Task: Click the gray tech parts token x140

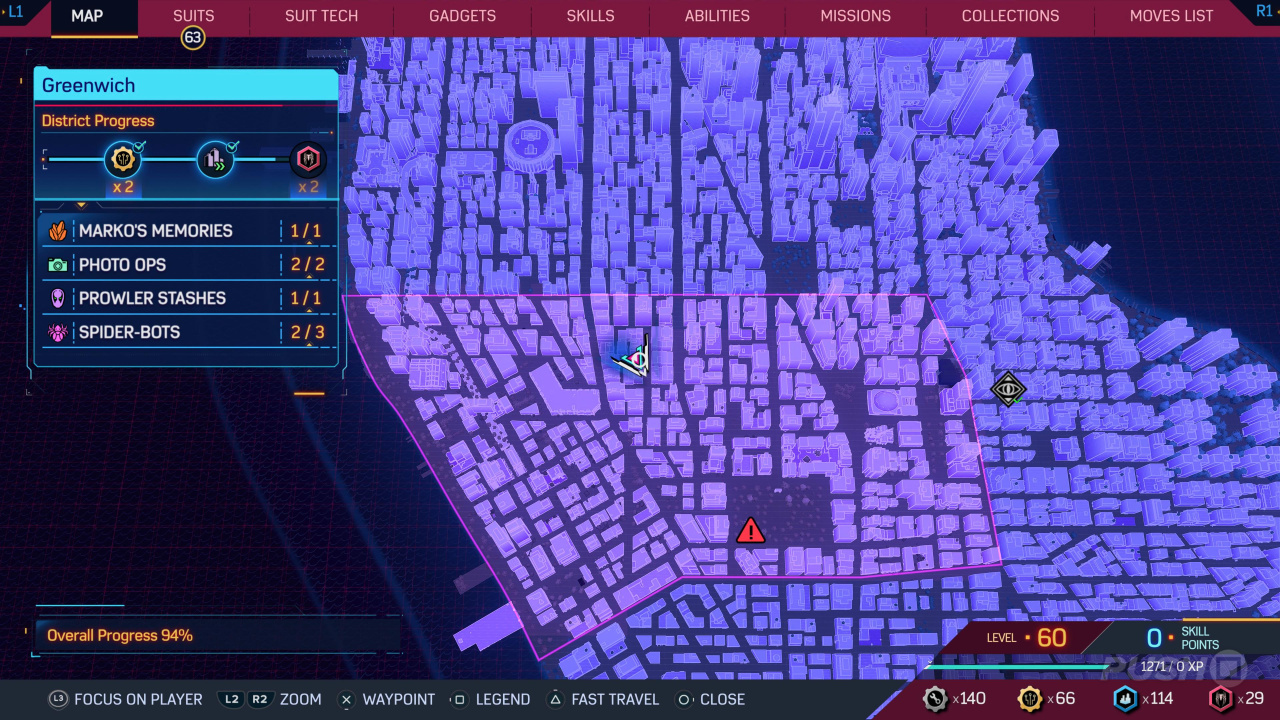Action: point(935,698)
